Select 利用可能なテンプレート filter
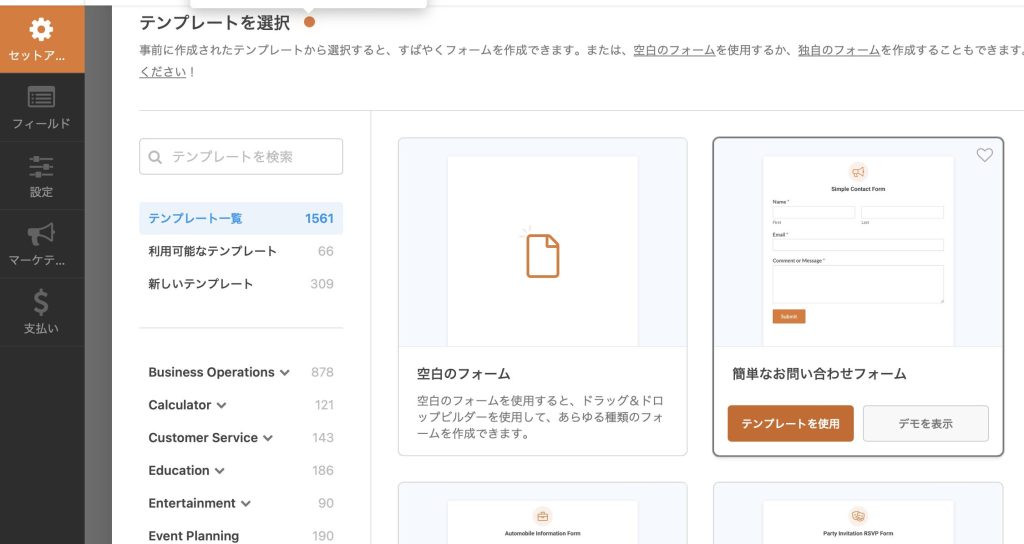The height and width of the screenshot is (544, 1024). [x=212, y=251]
